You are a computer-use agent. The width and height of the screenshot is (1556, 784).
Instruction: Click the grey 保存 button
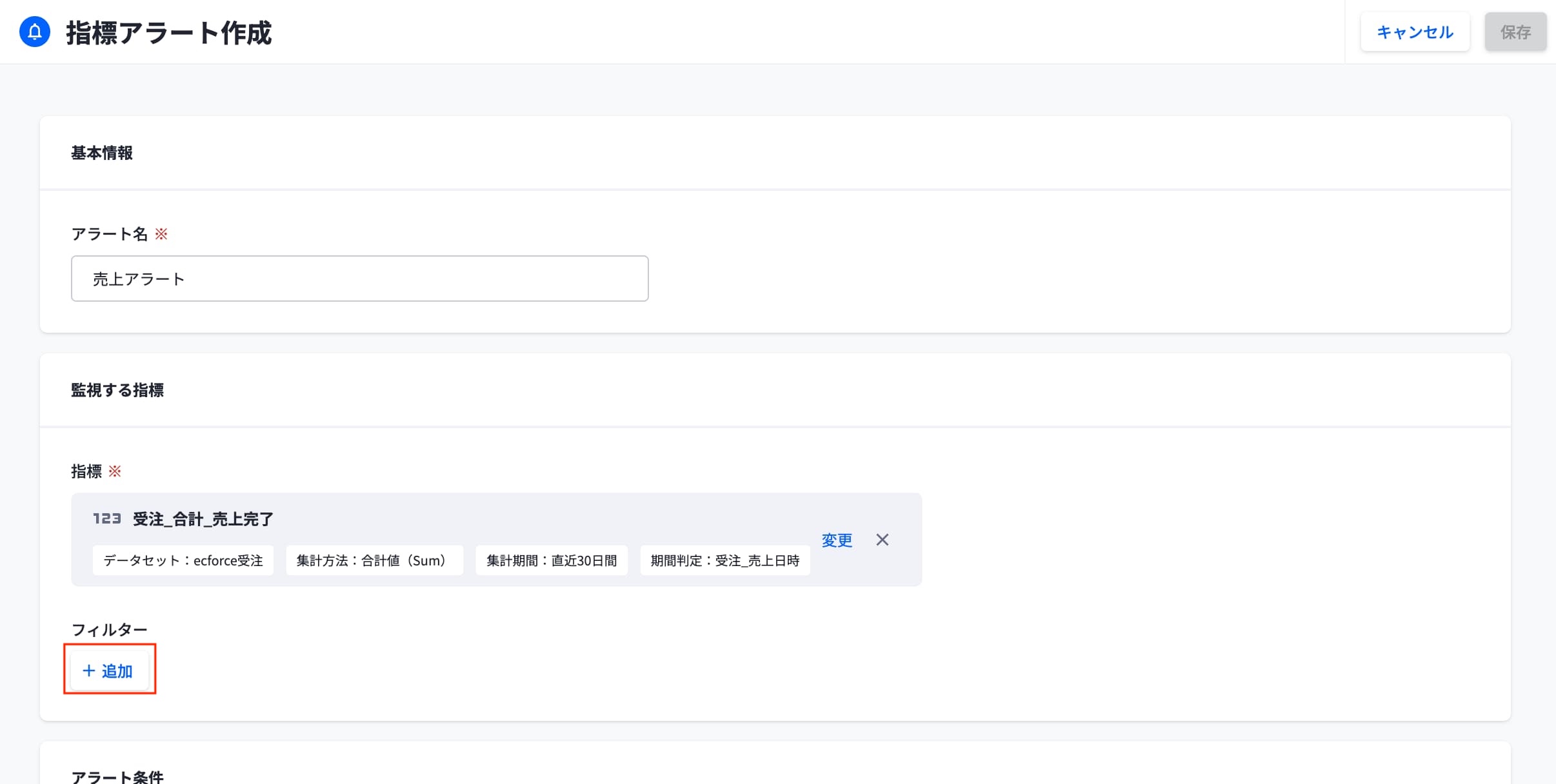point(1515,32)
